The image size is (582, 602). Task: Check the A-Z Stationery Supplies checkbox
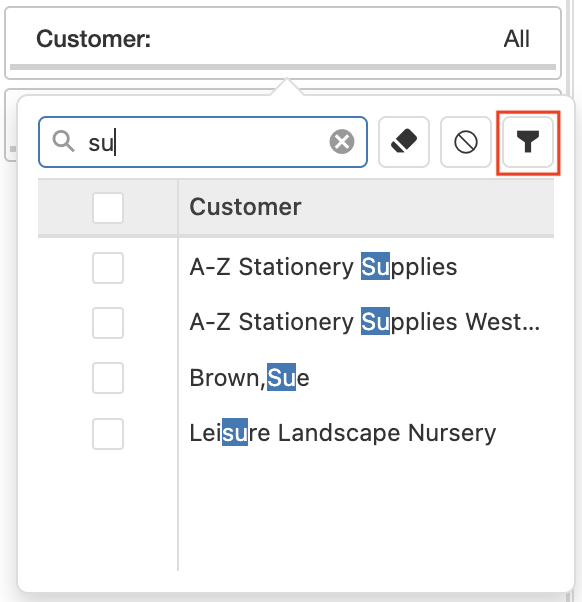(x=108, y=268)
